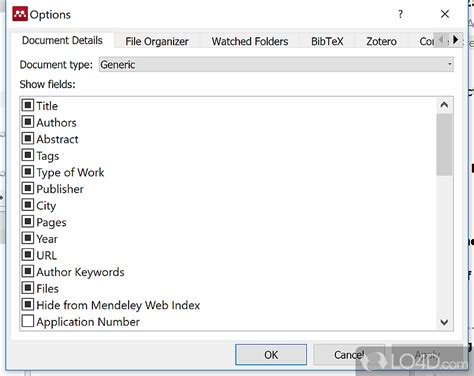The image size is (474, 376).
Task: Toggle the Tags field checkbox
Action: pos(28,155)
